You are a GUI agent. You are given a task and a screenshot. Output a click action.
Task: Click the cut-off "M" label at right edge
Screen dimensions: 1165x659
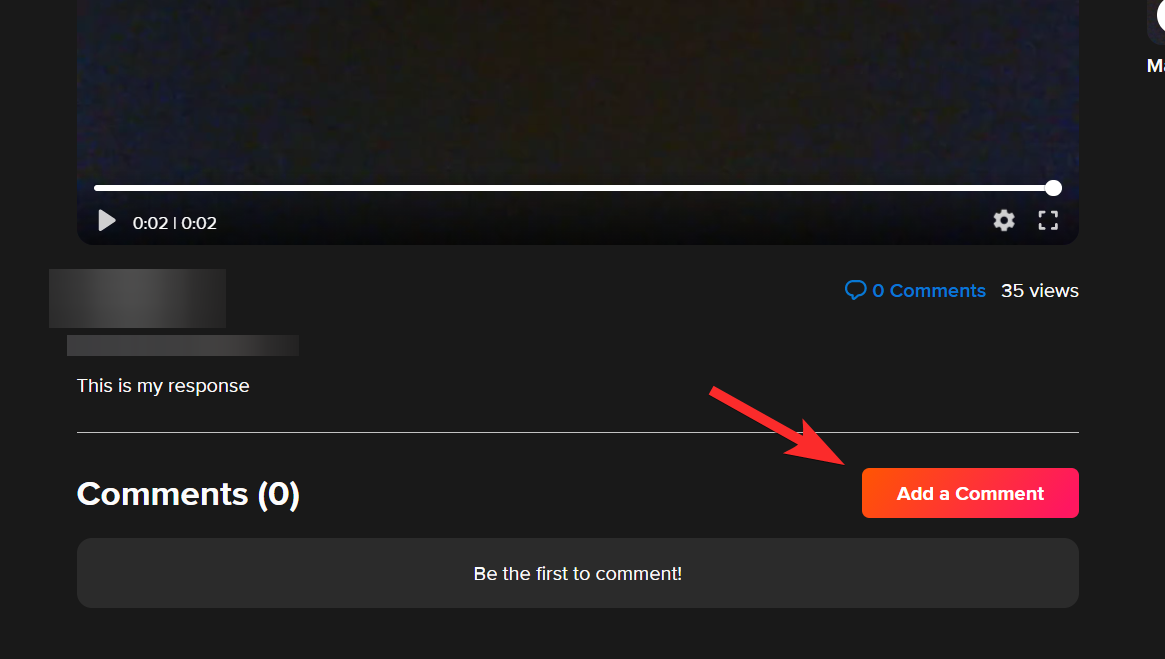point(1155,65)
